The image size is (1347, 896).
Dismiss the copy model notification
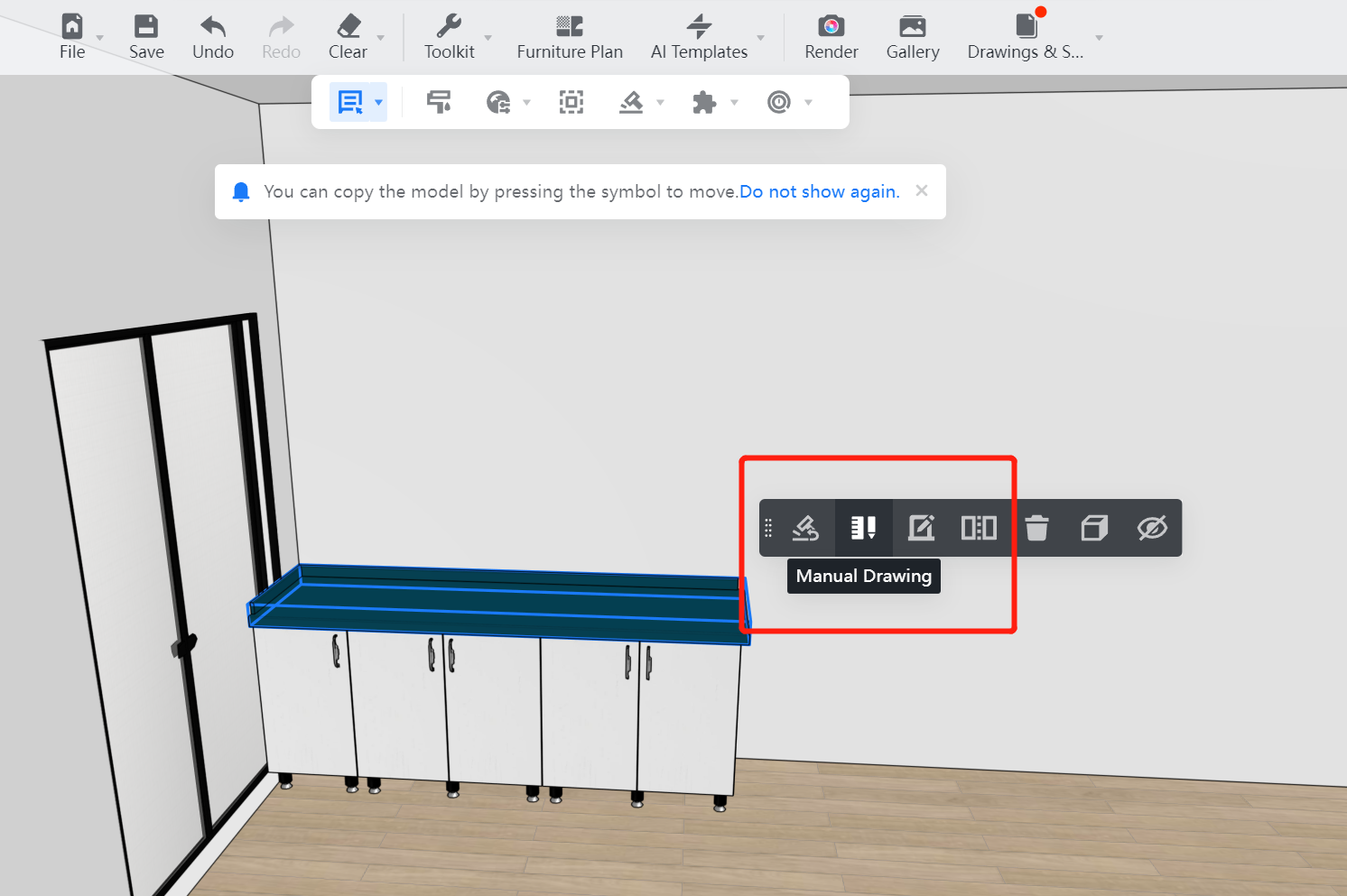pos(922,190)
